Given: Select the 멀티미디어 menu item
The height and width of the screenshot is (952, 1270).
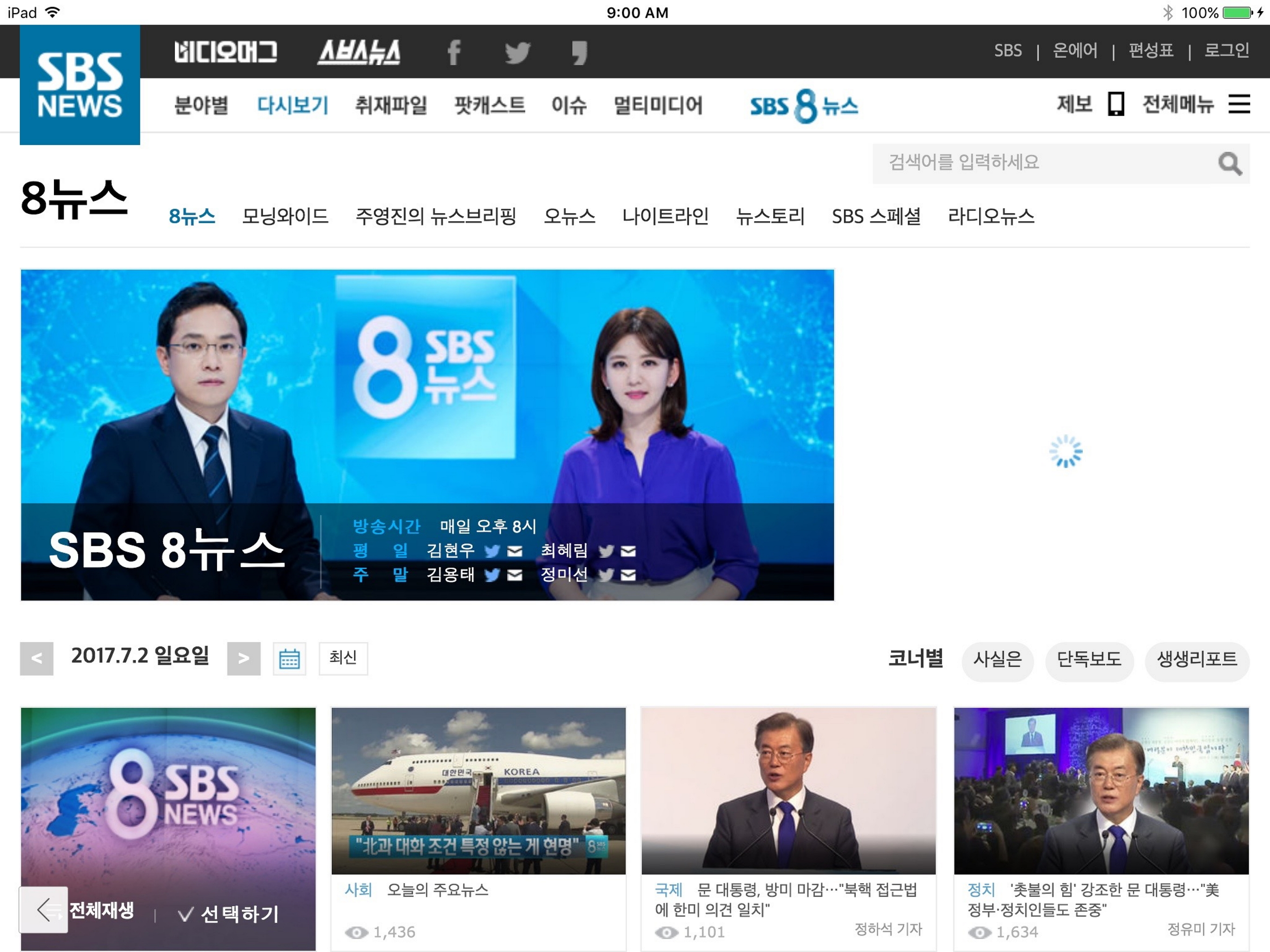Looking at the screenshot, I should point(658,105).
